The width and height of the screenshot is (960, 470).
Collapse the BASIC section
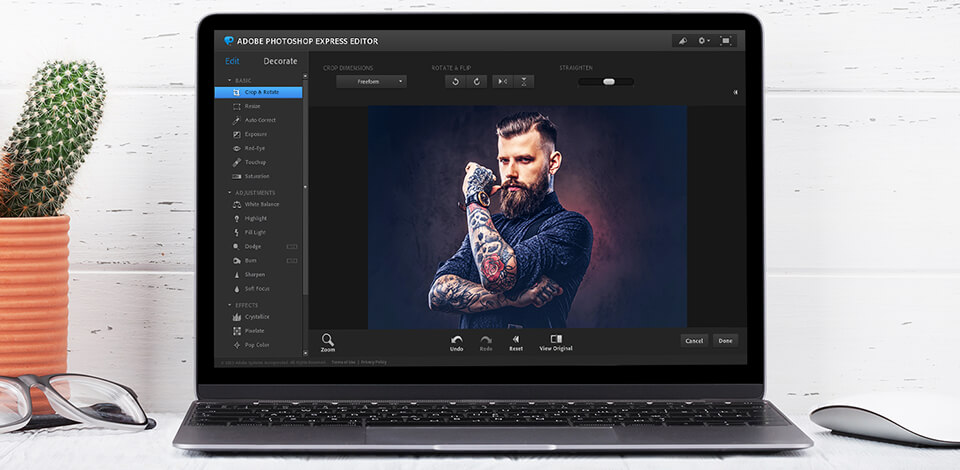[230, 81]
